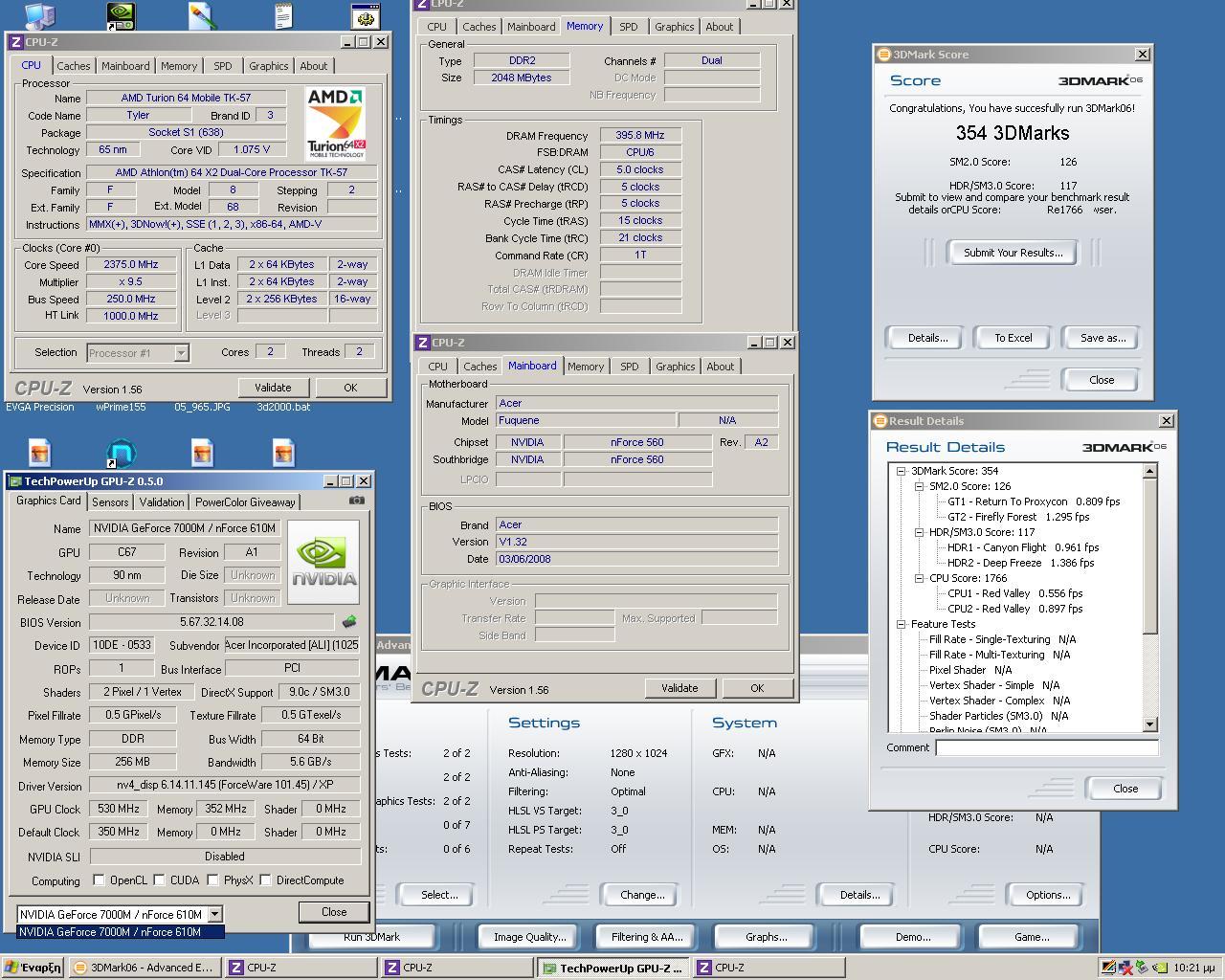Viewport: 1225px width, 980px height.
Task: Click the NVIDIA tray icon
Action: [x=1160, y=968]
